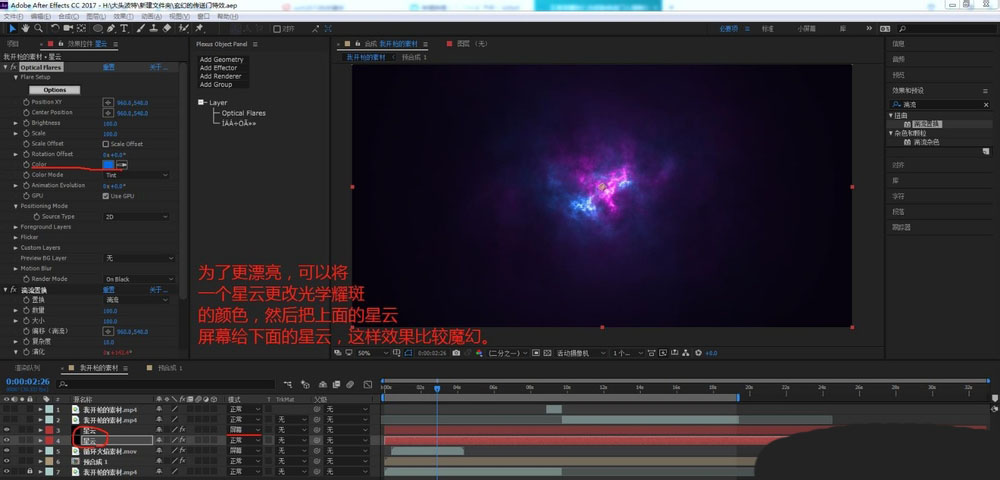The width and height of the screenshot is (1000, 480).
Task: Open the Color Mode Tint dropdown
Action: pyautogui.click(x=136, y=175)
